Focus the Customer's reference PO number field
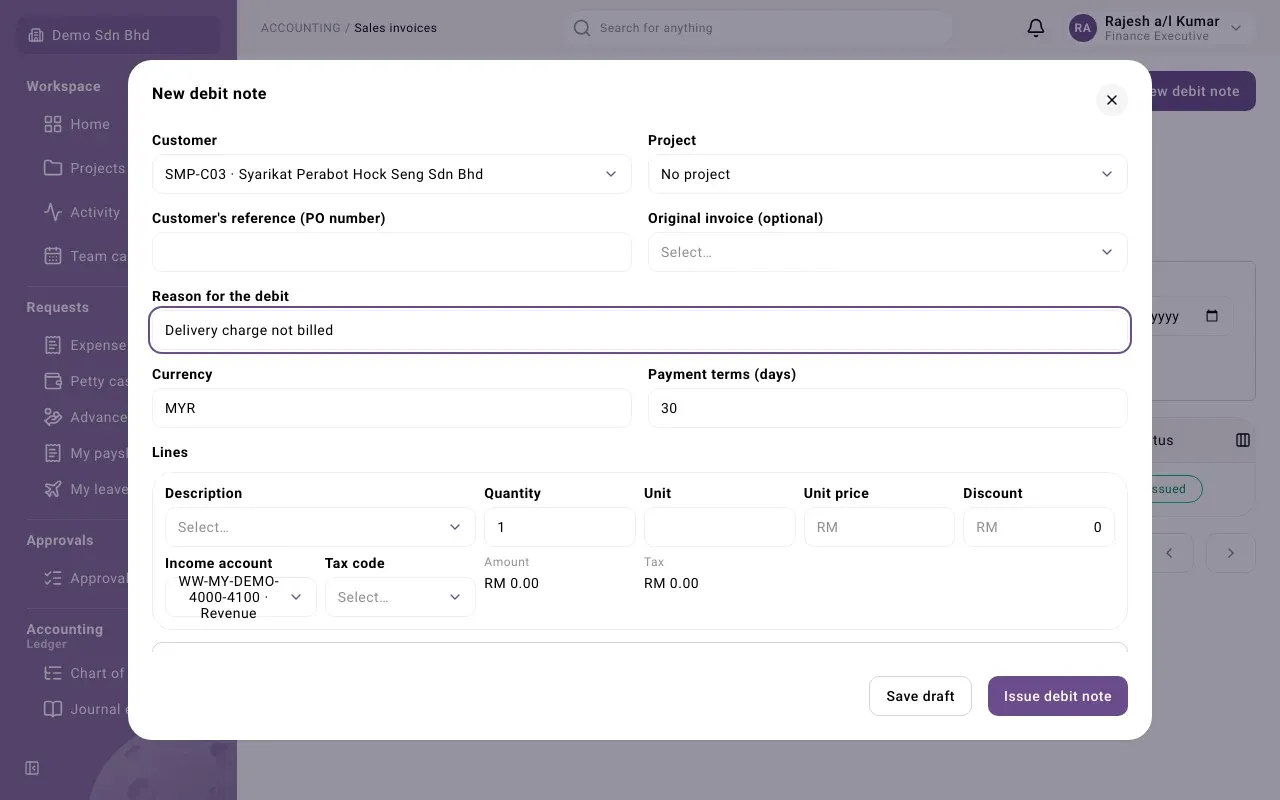The height and width of the screenshot is (800, 1280). [x=392, y=252]
